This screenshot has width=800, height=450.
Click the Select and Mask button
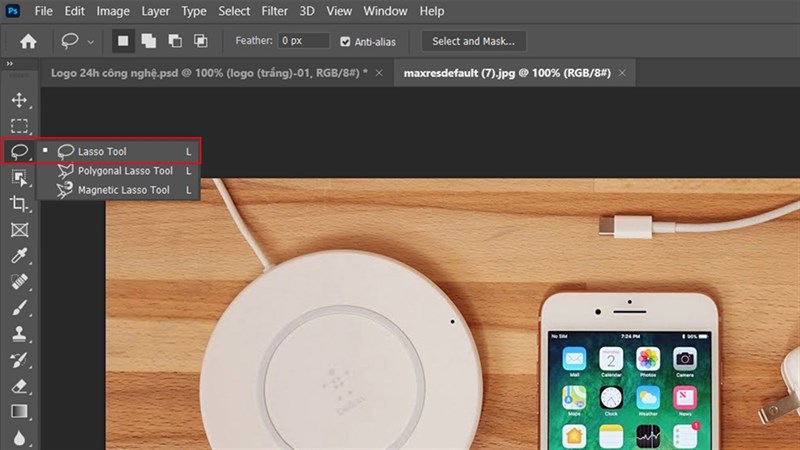(473, 41)
